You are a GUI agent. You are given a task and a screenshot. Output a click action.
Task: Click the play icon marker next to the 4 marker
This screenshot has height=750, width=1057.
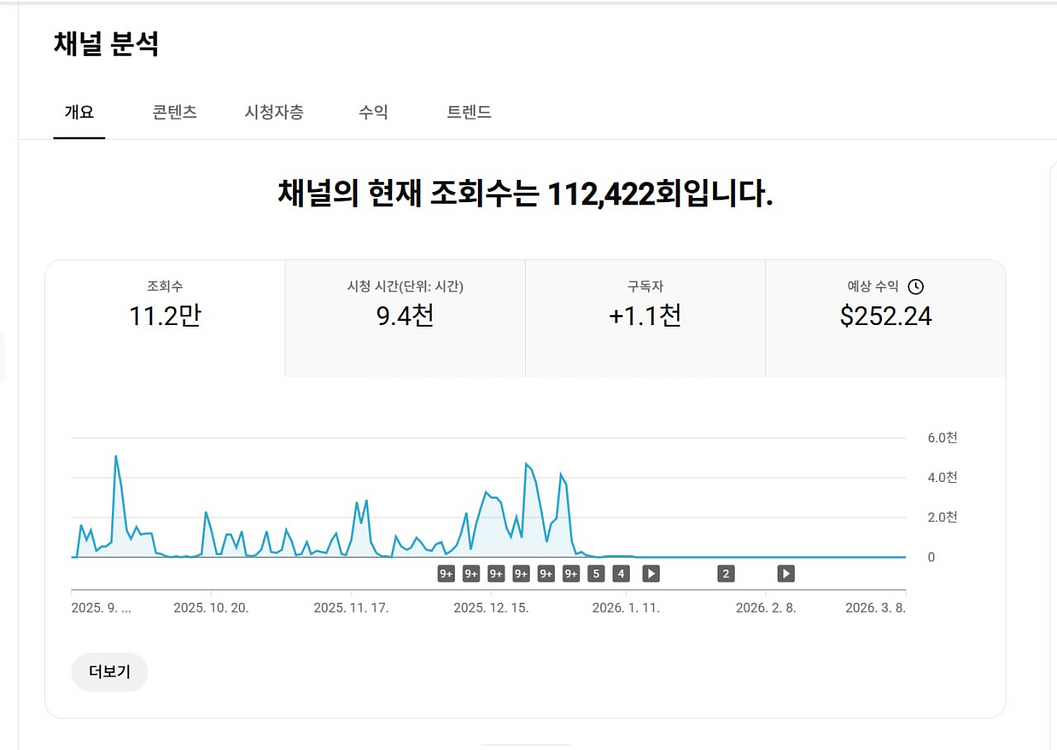click(651, 574)
